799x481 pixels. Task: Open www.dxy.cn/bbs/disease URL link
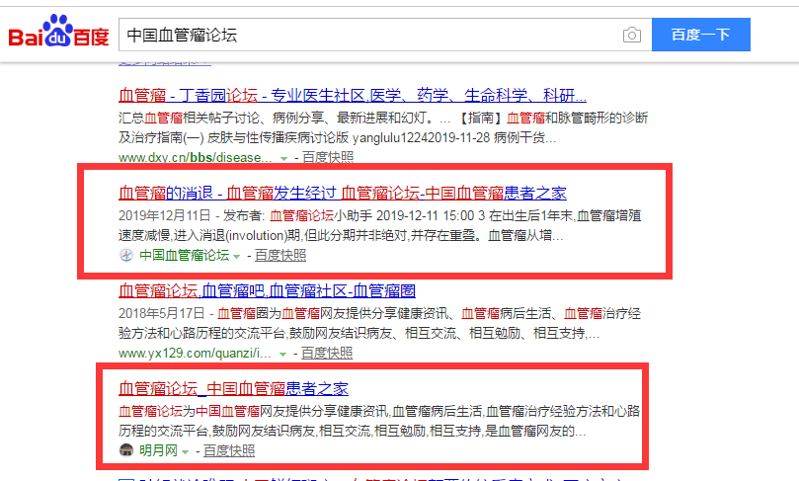(x=195, y=157)
